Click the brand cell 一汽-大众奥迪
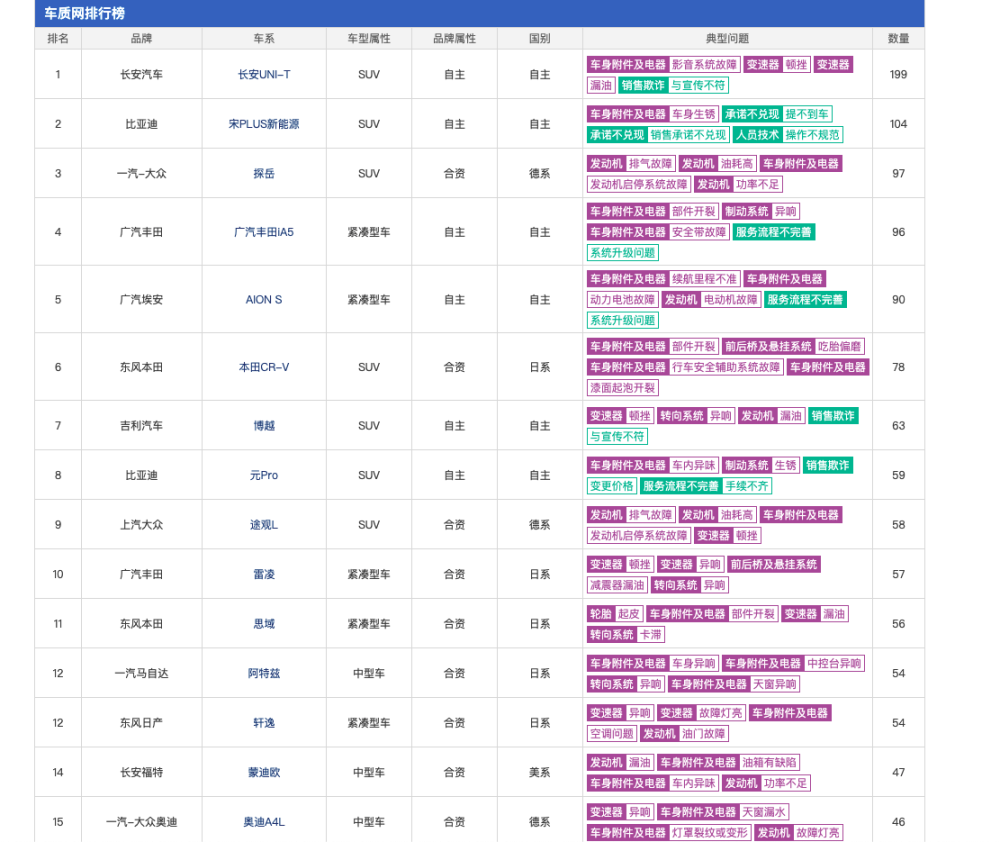Viewport: 1000px width, 842px height. 142,822
